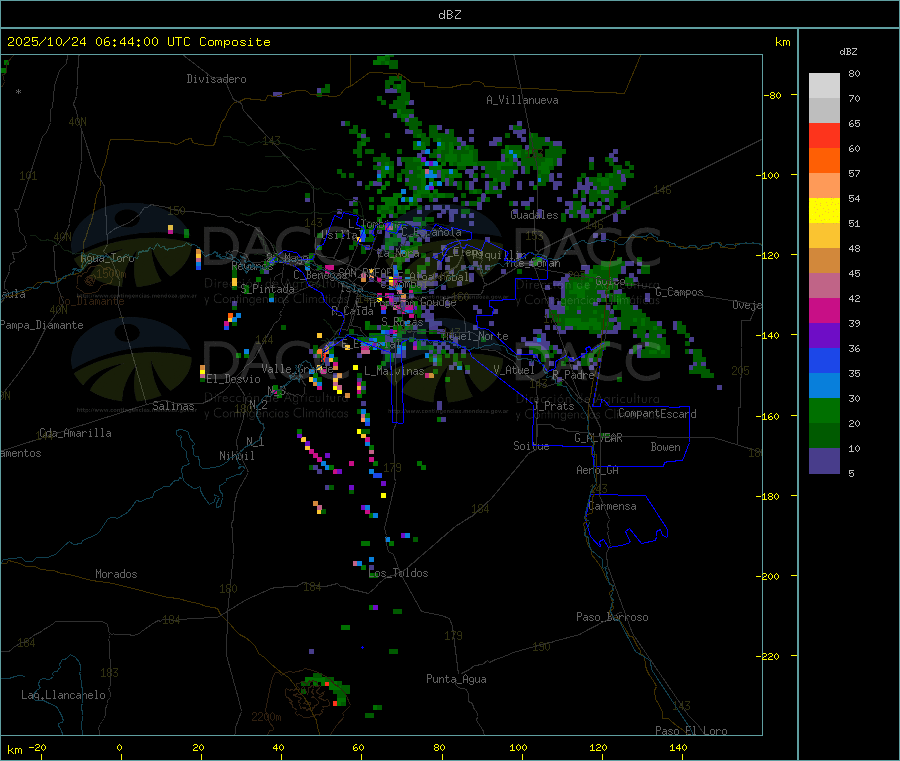This screenshot has height=761, width=900.
Task: Click the km unit label at bottom left
Action: click(14, 750)
